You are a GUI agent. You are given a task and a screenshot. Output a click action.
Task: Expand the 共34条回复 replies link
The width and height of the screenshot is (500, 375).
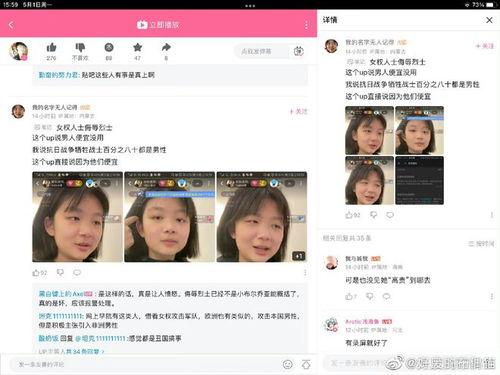(x=71, y=351)
